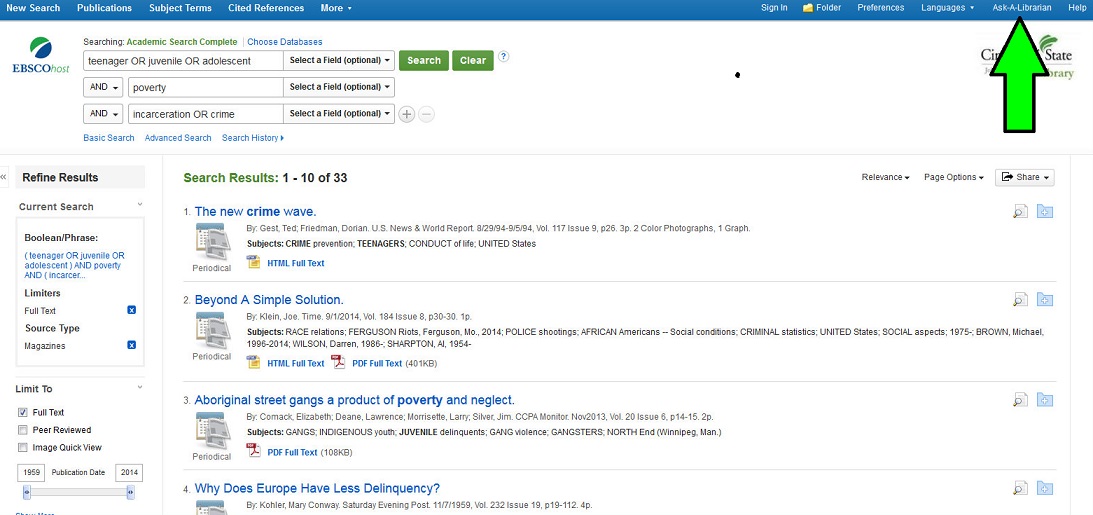Open Publications in top menu
Viewport: 1093px width, 515px height.
[x=105, y=8]
